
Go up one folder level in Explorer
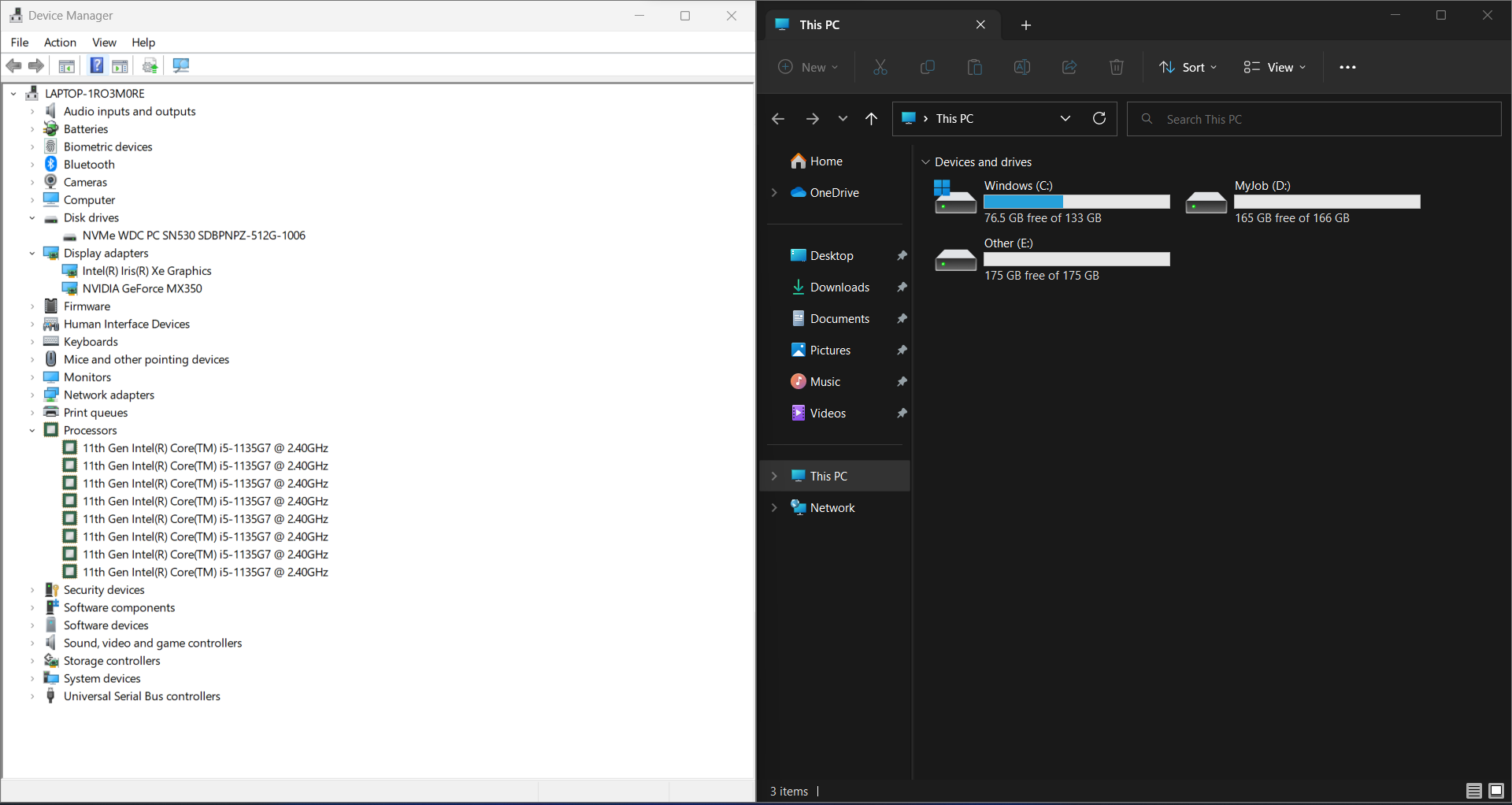point(871,119)
